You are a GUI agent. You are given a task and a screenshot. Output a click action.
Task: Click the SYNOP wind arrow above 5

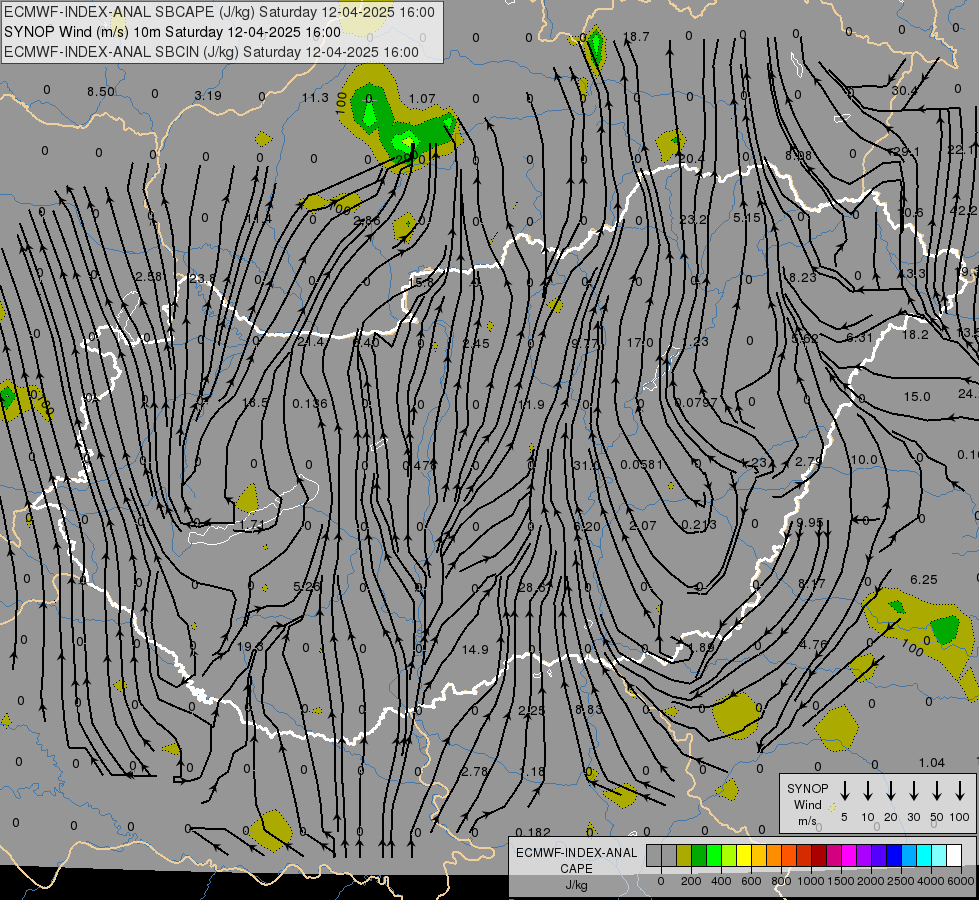845,791
